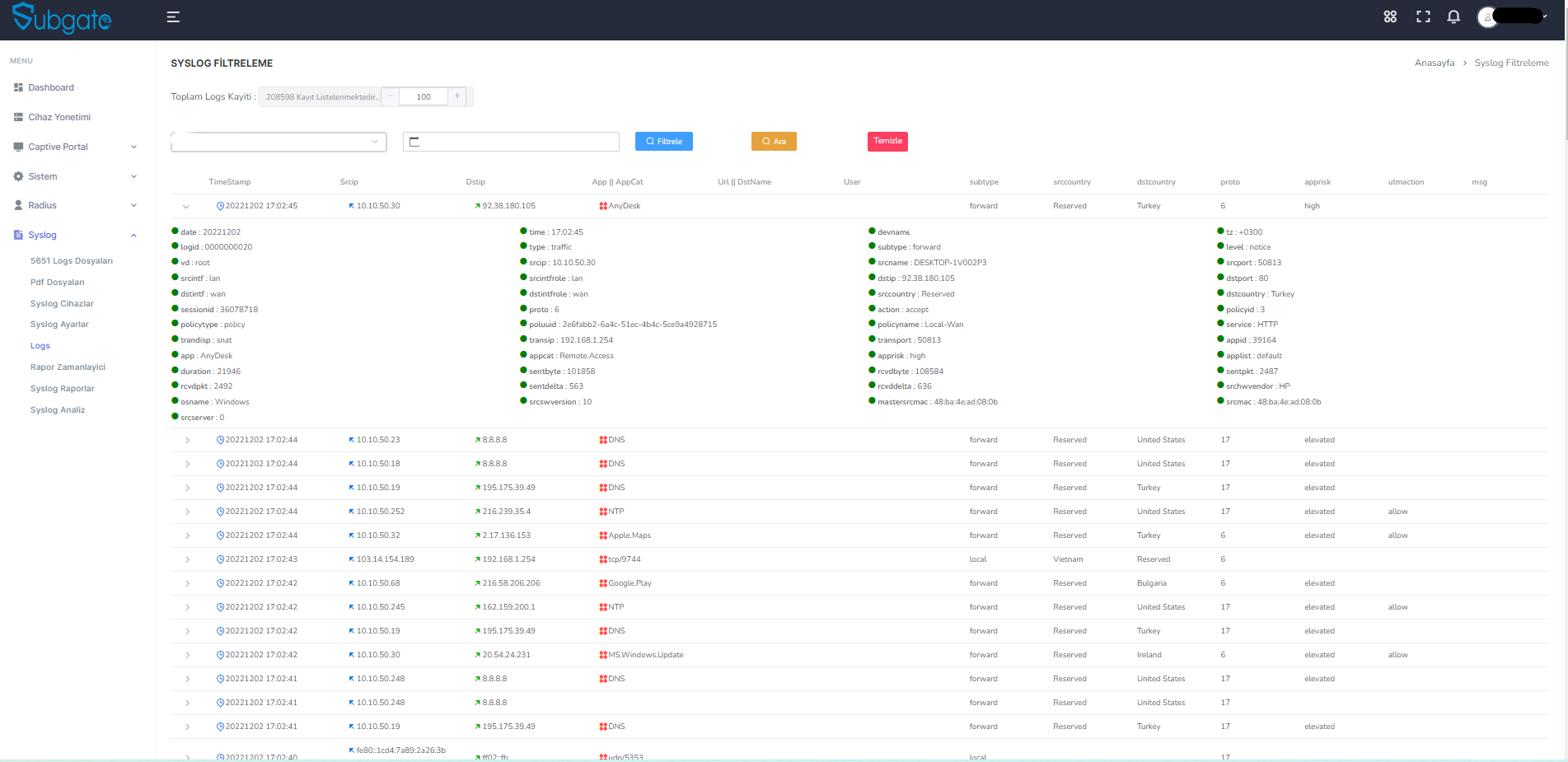This screenshot has height=762, width=1568.
Task: Click the Subgate logo
Action: pos(62,18)
